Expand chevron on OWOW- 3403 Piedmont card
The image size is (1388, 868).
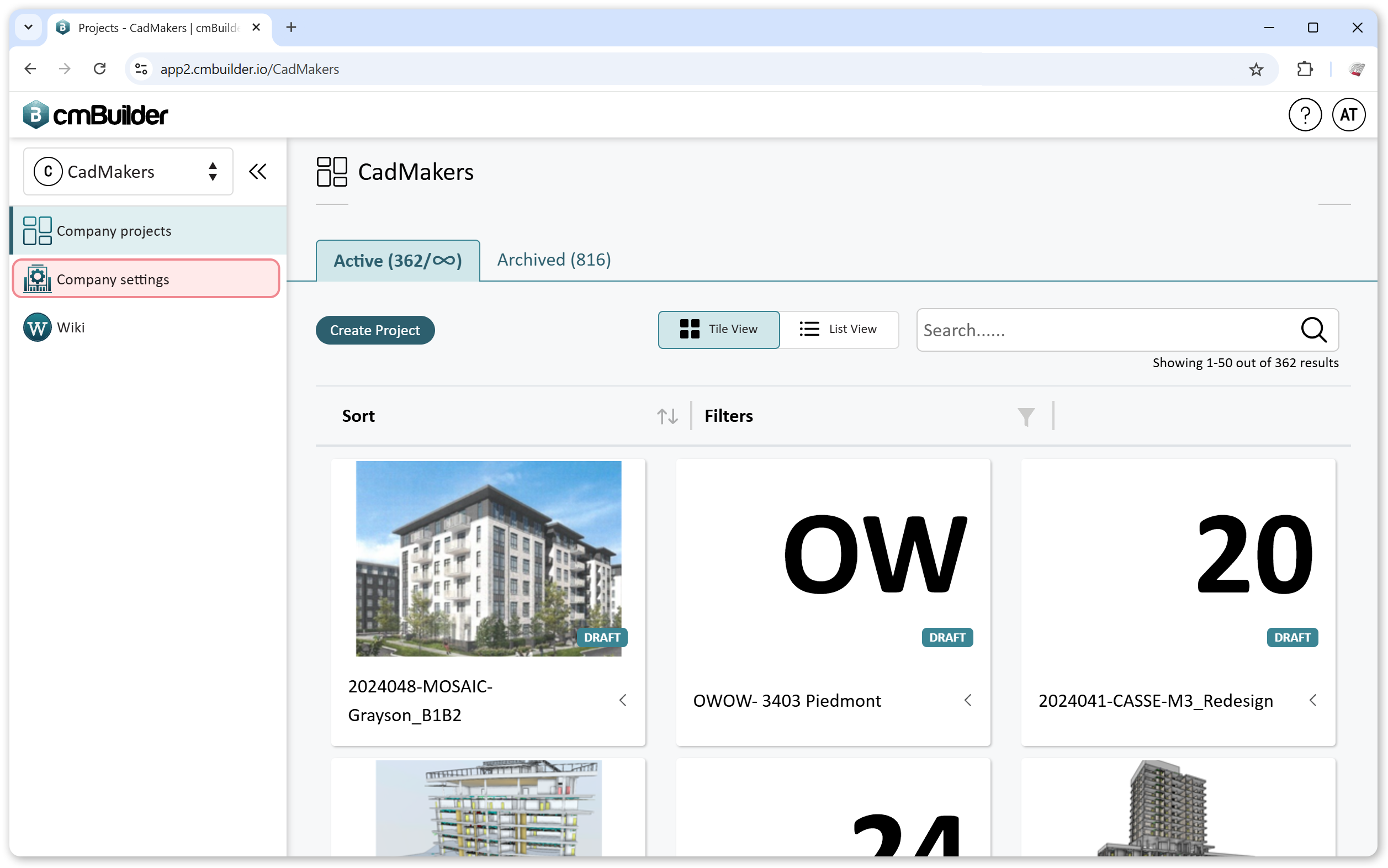(x=967, y=700)
